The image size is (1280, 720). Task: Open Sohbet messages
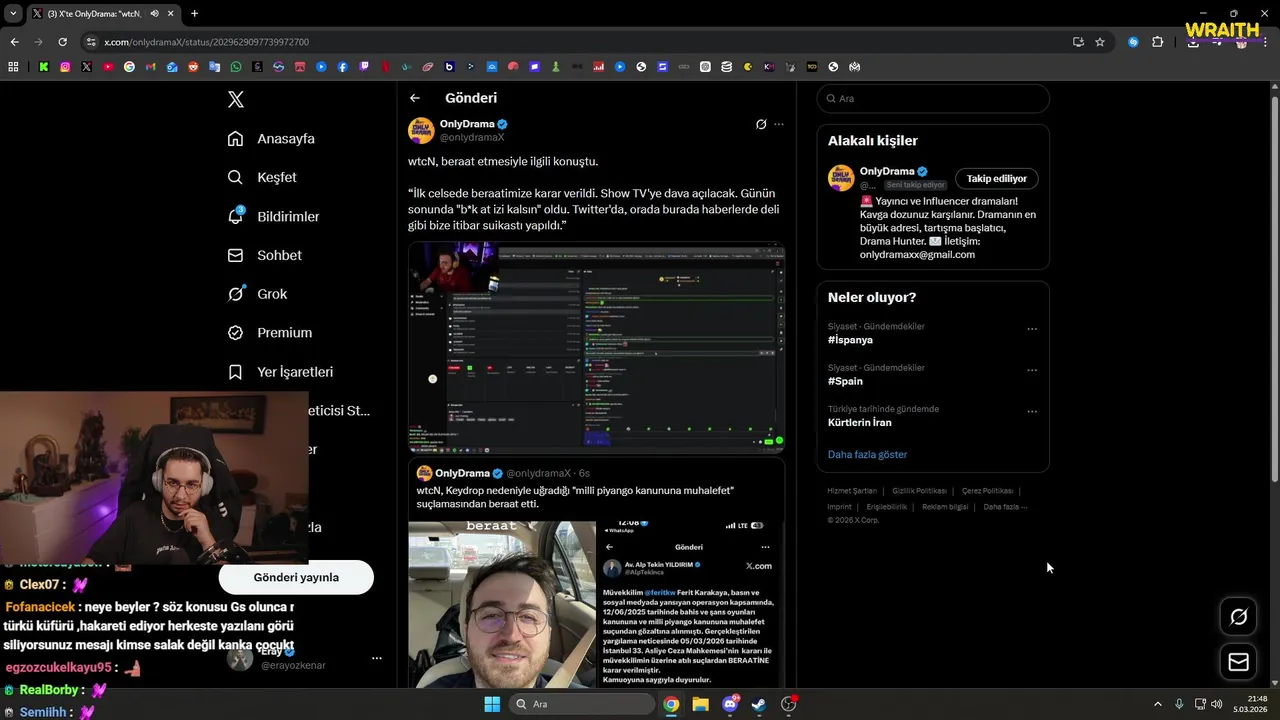point(264,255)
